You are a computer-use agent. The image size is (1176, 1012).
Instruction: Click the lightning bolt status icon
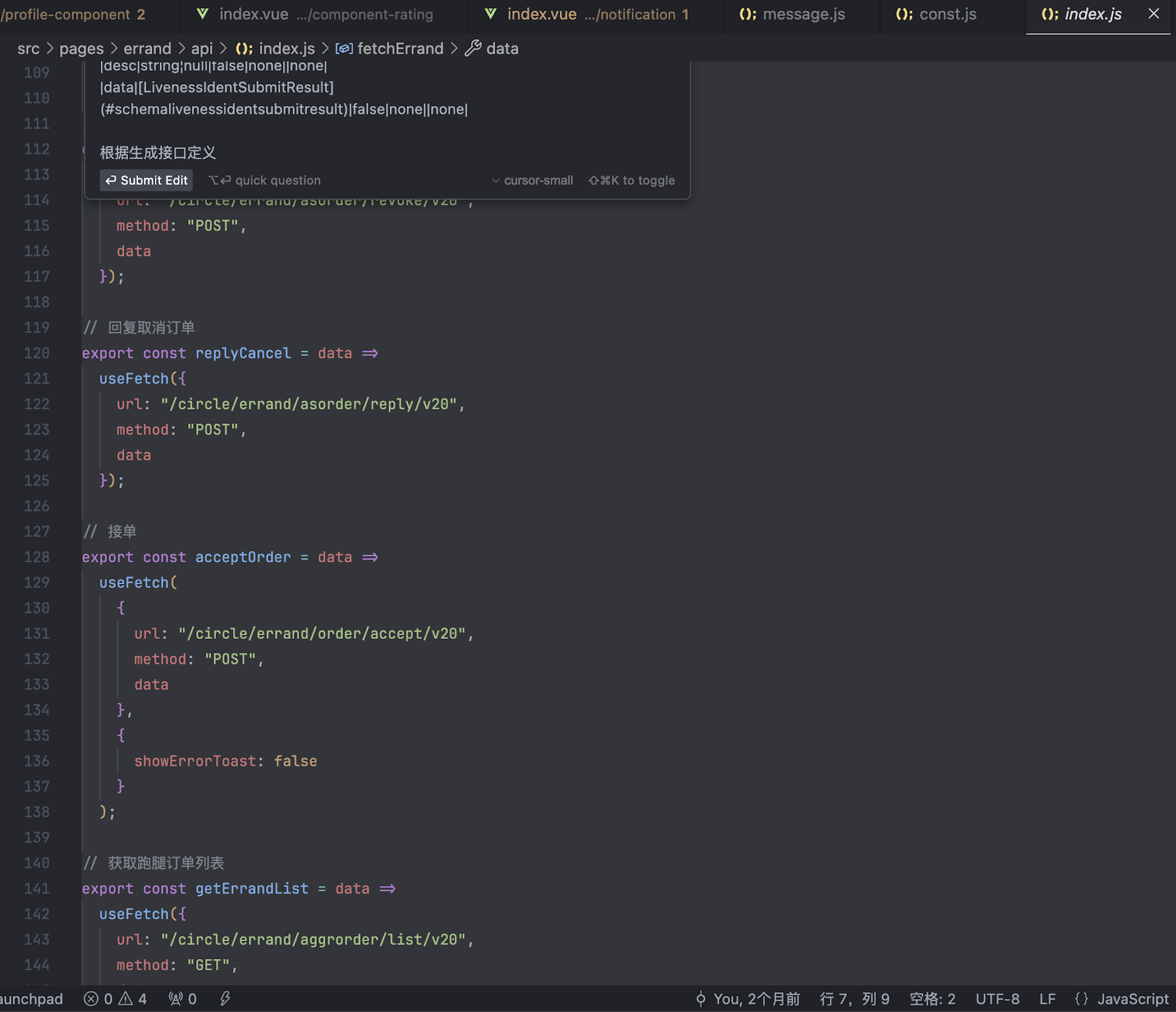tap(225, 999)
